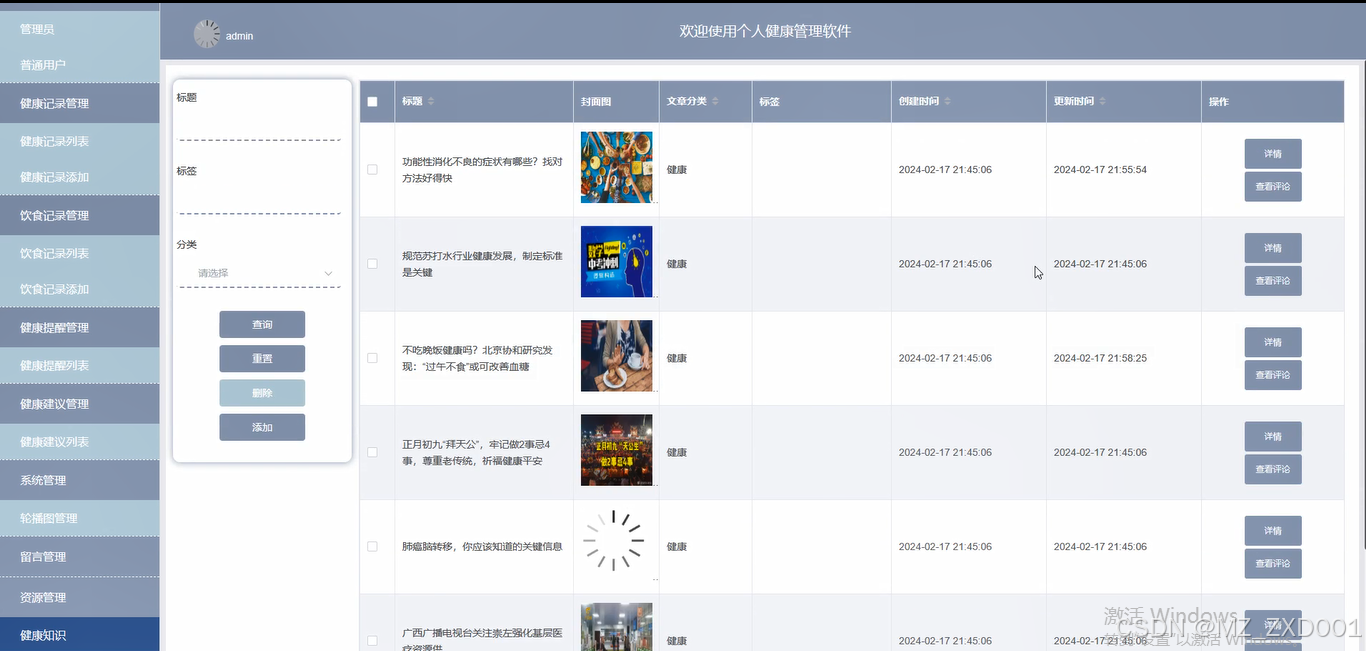Open 普通用户 in the sidebar
Screen dimensions: 1366x651
[80, 65]
